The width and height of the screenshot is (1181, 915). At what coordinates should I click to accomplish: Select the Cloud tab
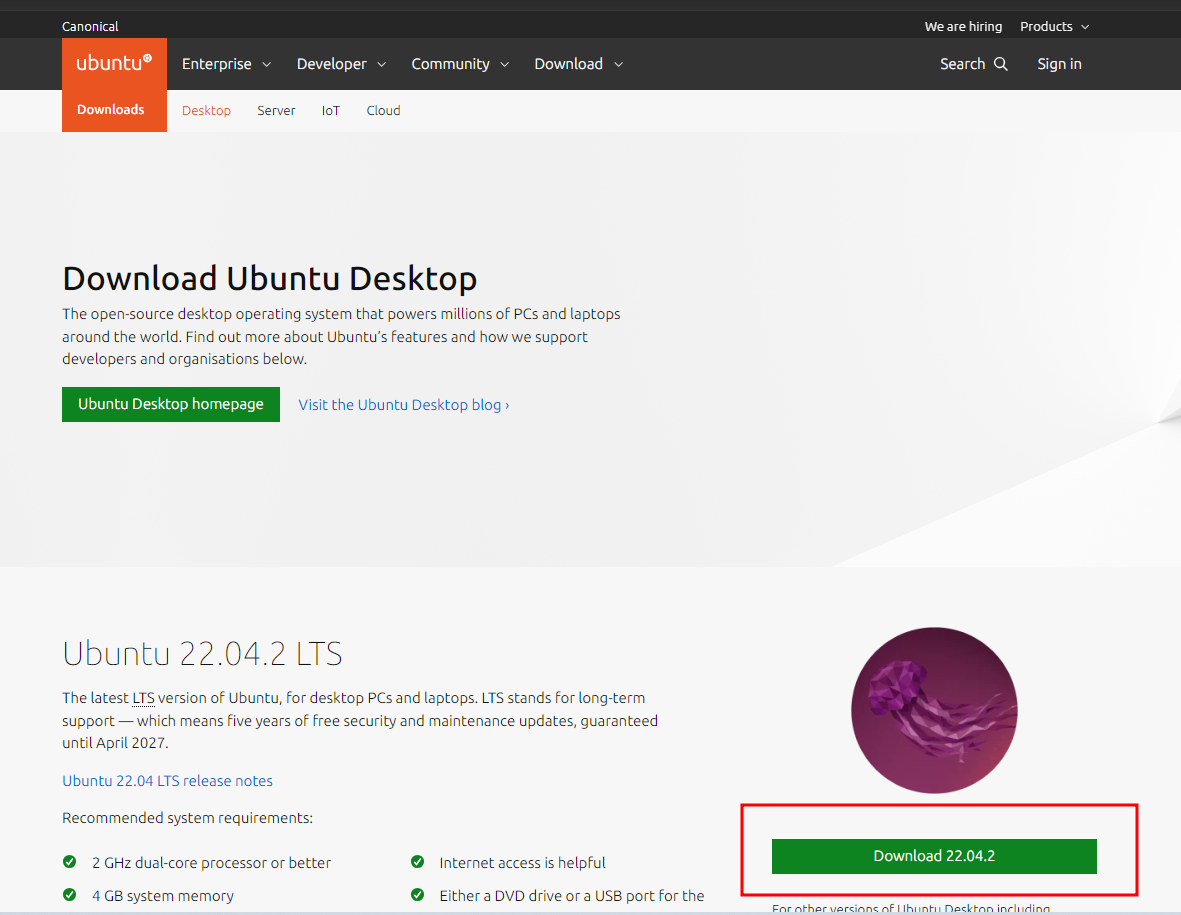[383, 111]
